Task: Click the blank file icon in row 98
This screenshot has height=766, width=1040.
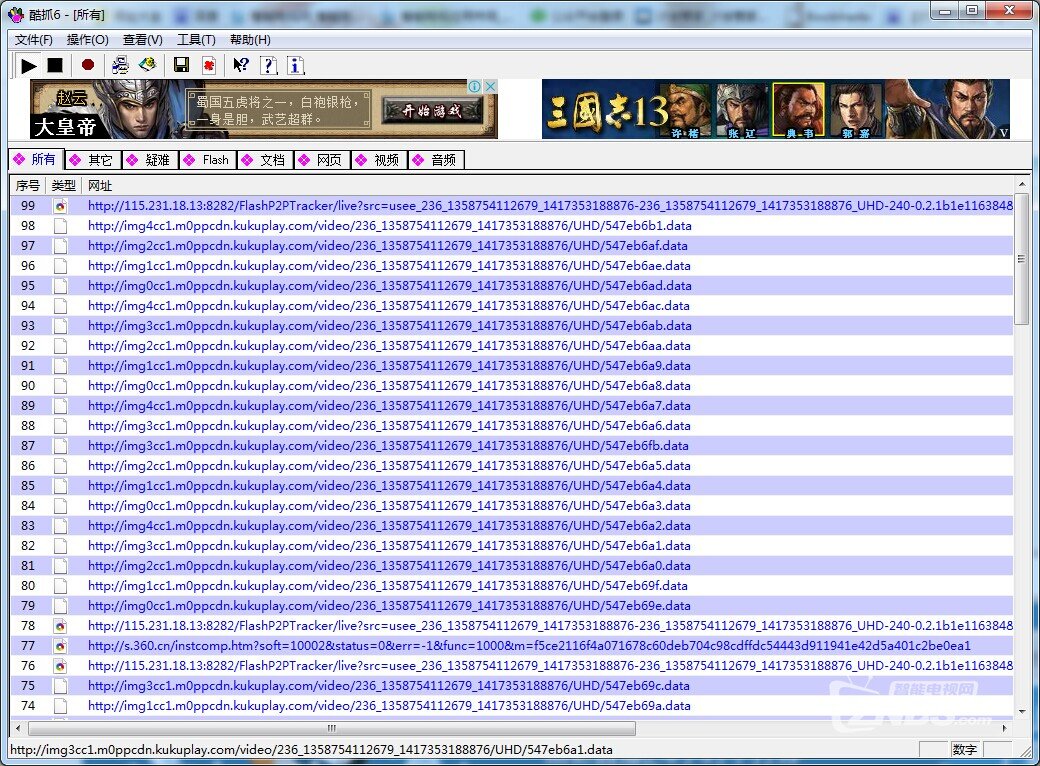Action: click(x=60, y=225)
